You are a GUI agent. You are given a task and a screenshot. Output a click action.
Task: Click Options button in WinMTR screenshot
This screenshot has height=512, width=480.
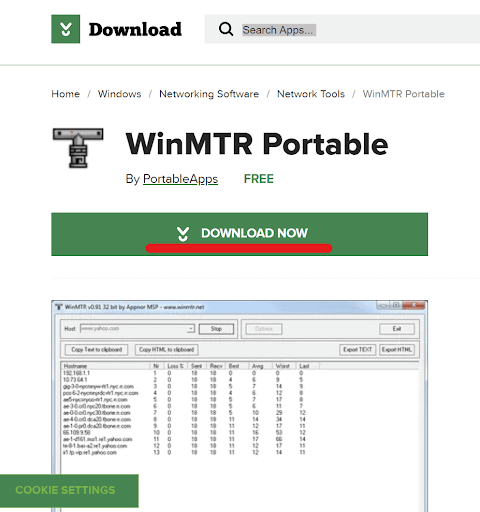(x=264, y=329)
